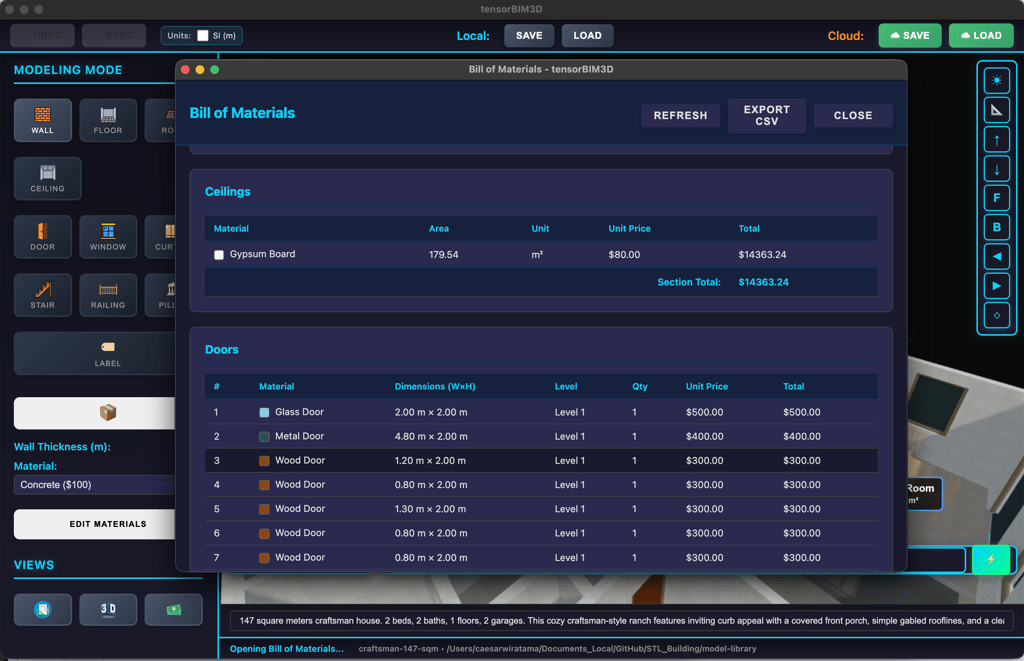This screenshot has height=661, width=1024.
Task: Click the local LOAD button
Action: click(587, 35)
